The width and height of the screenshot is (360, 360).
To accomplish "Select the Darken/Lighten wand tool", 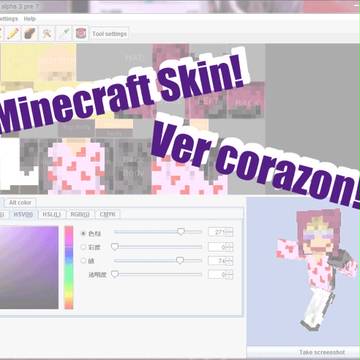I will click(x=47, y=34).
